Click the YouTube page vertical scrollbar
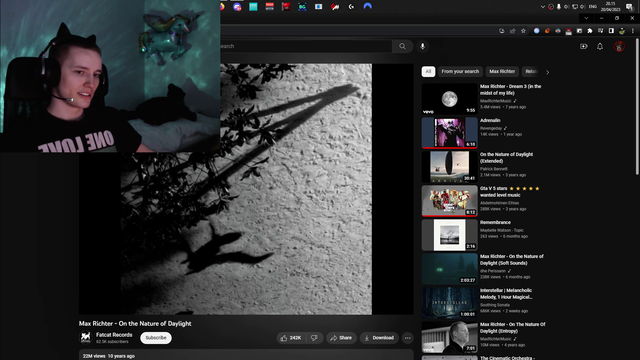This screenshot has width=640, height=360. [637, 107]
